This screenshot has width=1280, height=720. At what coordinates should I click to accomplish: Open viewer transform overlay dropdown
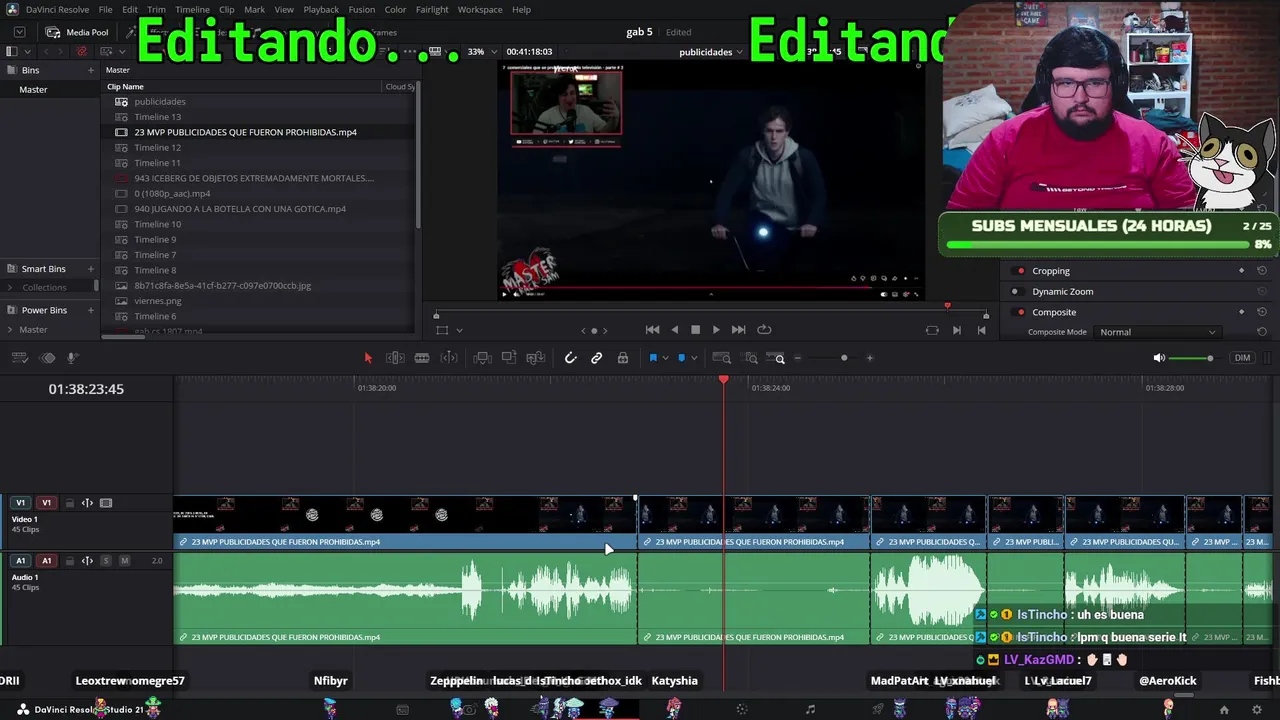(459, 330)
